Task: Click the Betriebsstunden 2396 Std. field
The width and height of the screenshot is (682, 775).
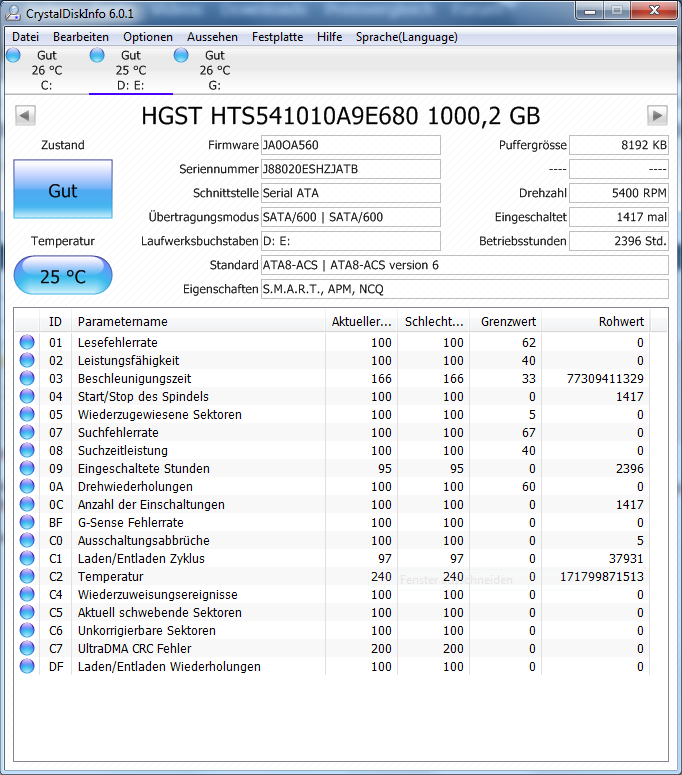Action: [619, 241]
